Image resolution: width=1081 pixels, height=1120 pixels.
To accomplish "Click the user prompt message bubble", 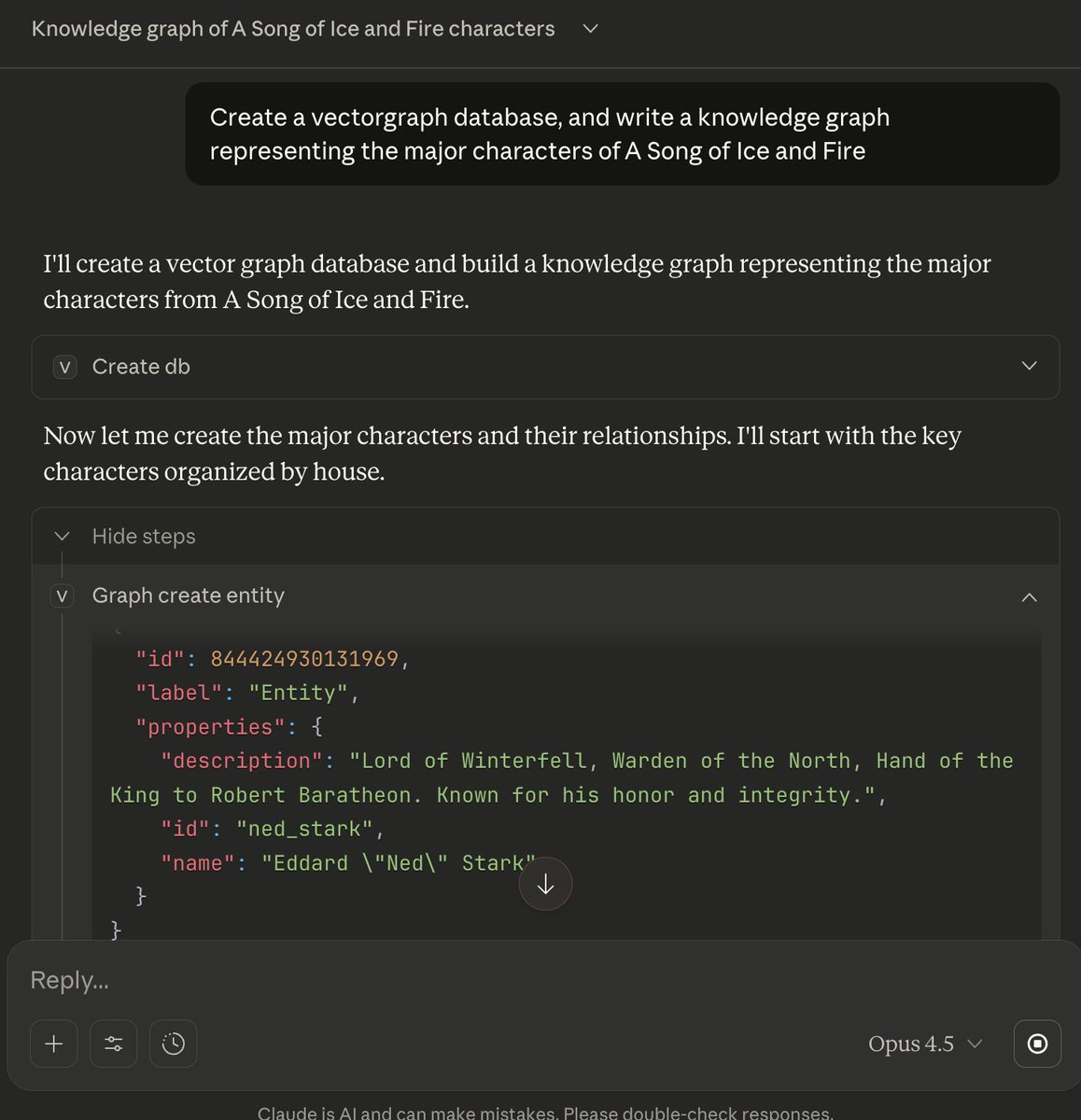I will coord(623,134).
